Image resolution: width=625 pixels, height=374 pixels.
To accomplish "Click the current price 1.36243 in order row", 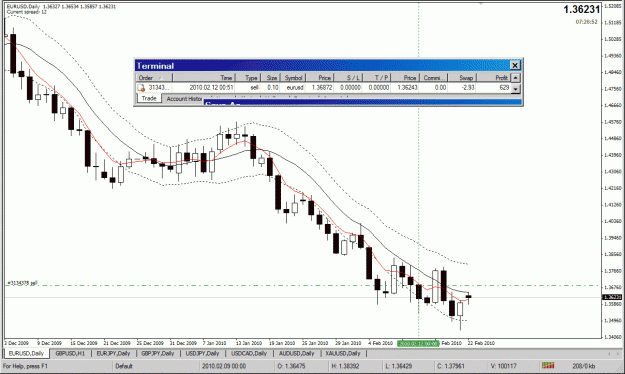I will point(407,88).
